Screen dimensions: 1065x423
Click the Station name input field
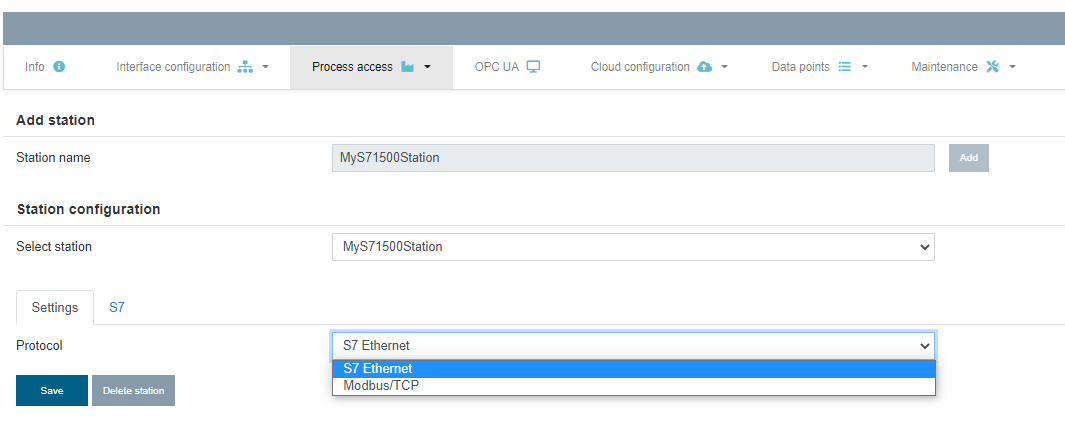633,158
